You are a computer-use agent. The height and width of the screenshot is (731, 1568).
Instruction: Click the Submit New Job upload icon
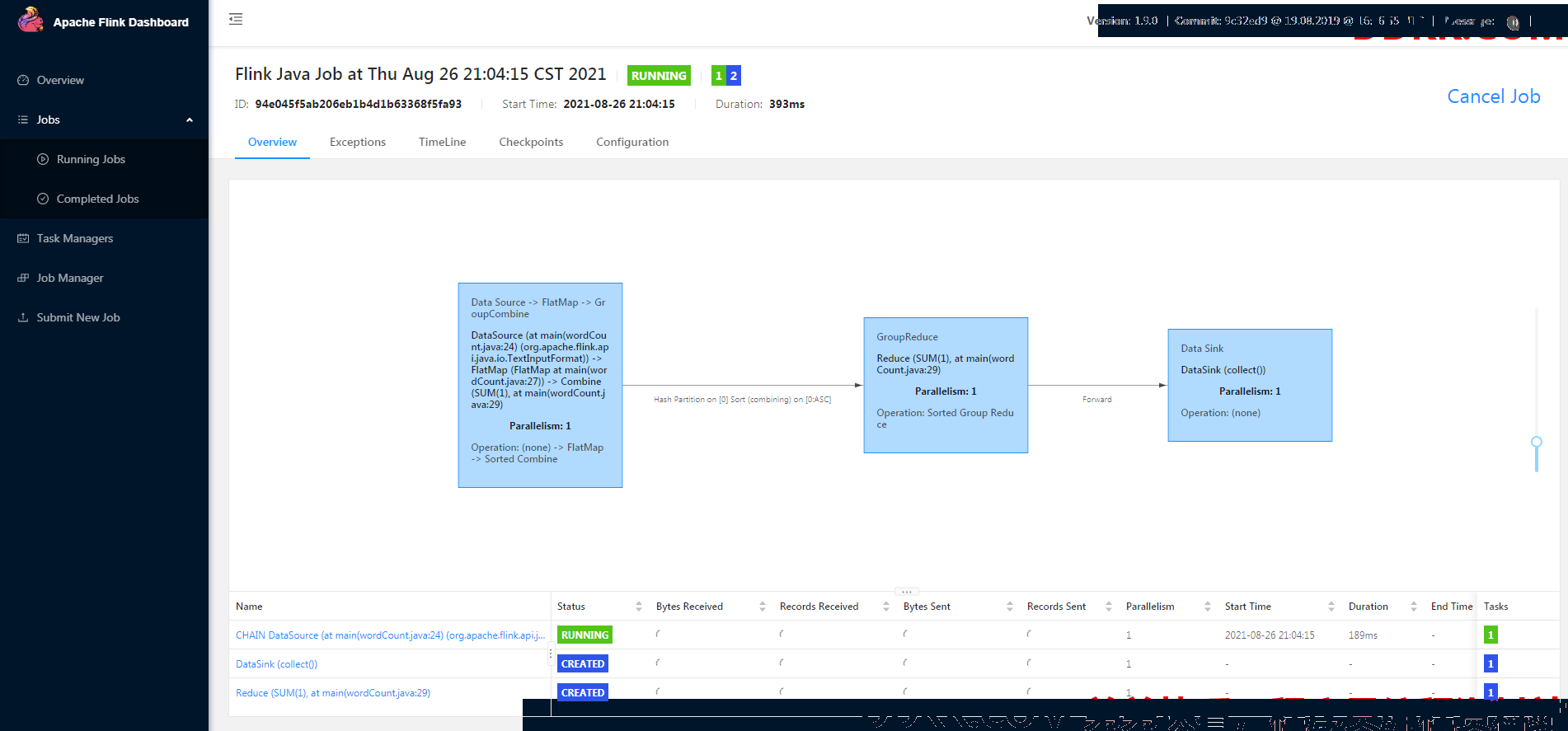[23, 317]
